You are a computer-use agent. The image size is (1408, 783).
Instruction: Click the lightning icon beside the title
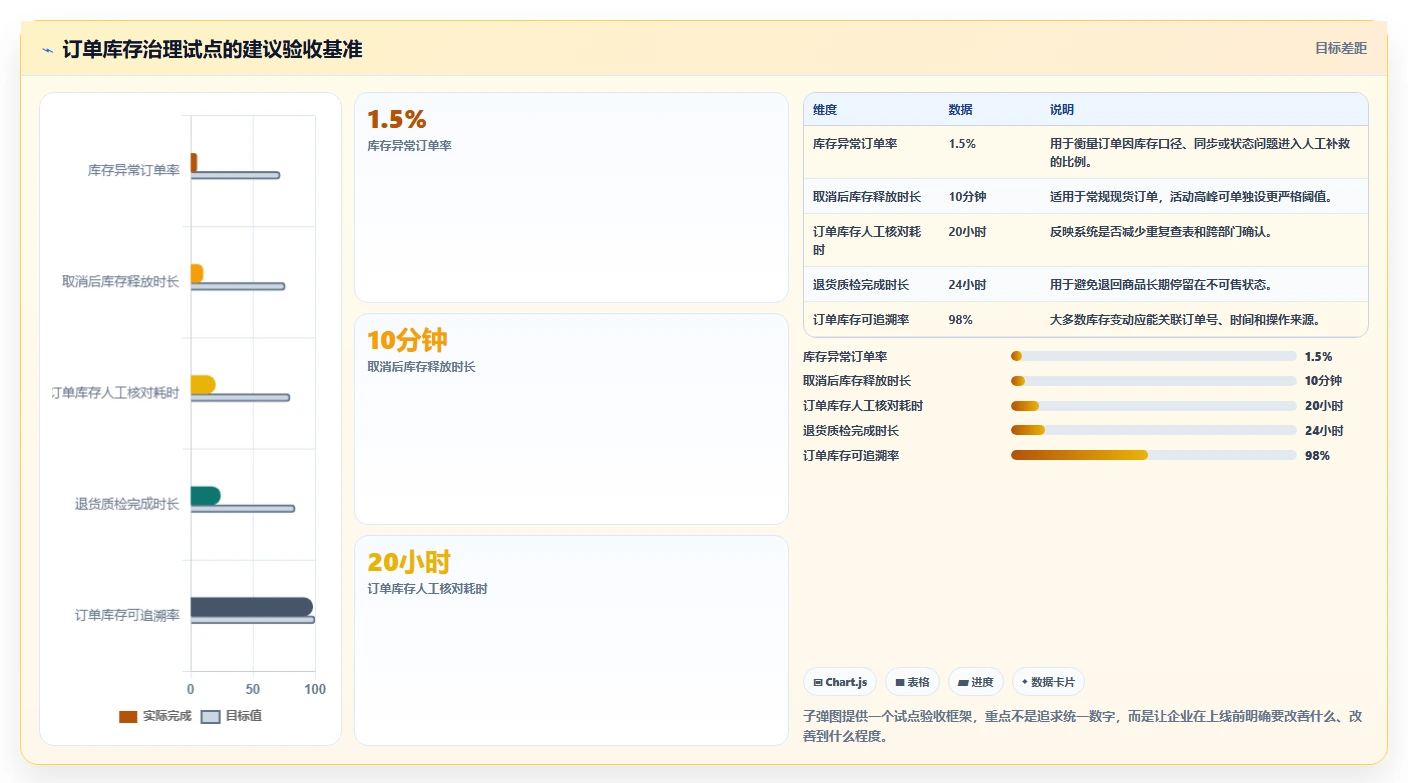tap(48, 50)
